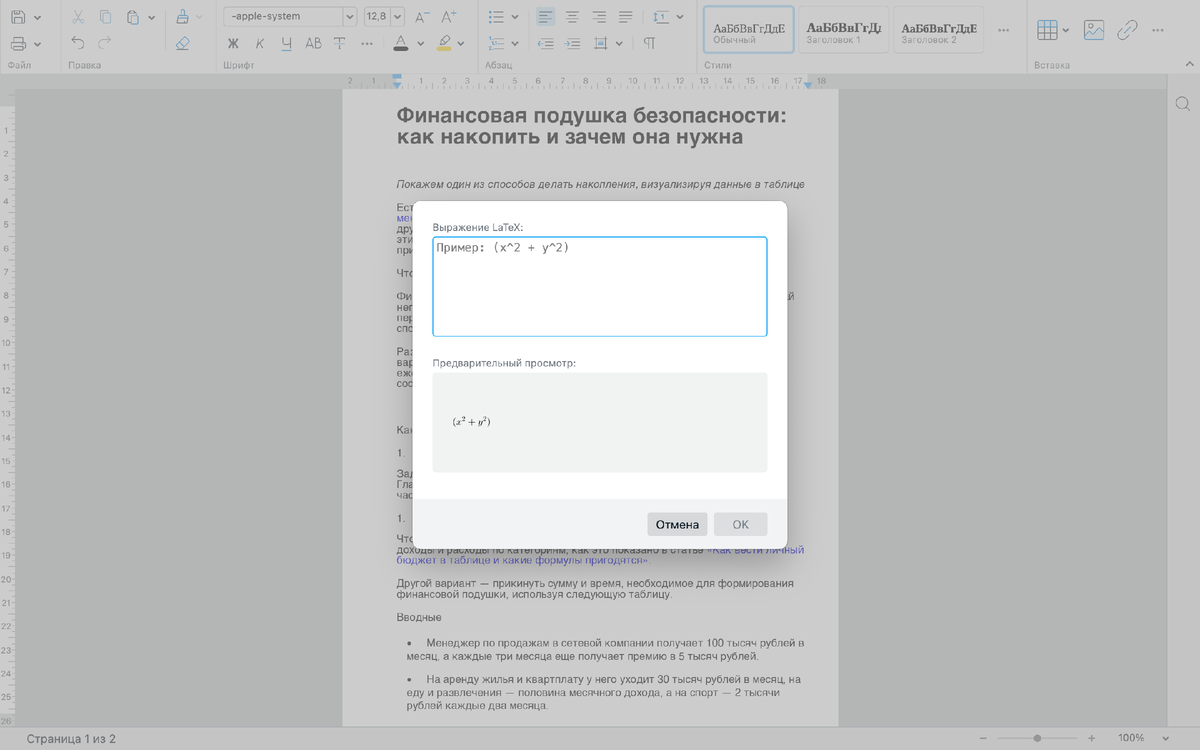Viewport: 1200px width, 750px height.
Task: Open the bulleted list style dropdown
Action: [515, 18]
